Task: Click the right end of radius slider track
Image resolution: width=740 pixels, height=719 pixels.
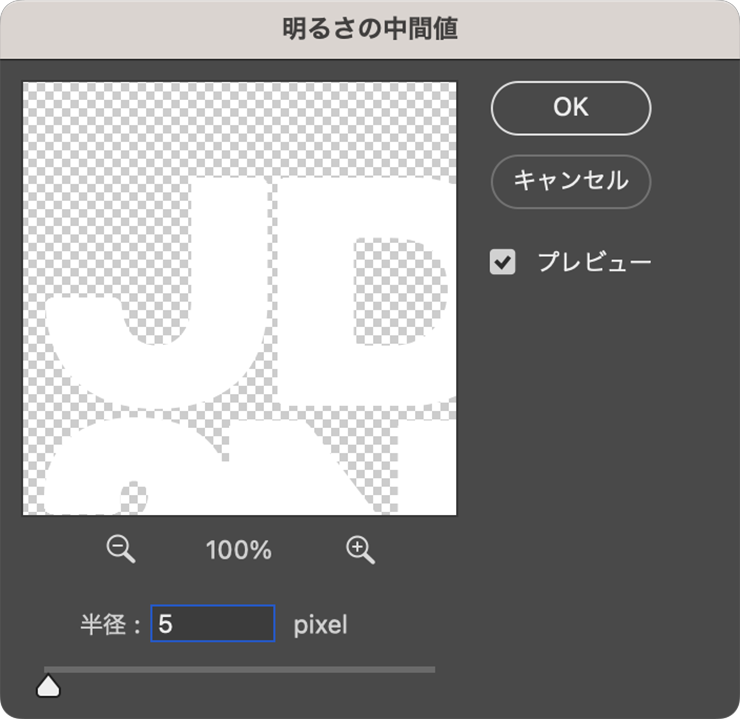Action: (x=431, y=669)
